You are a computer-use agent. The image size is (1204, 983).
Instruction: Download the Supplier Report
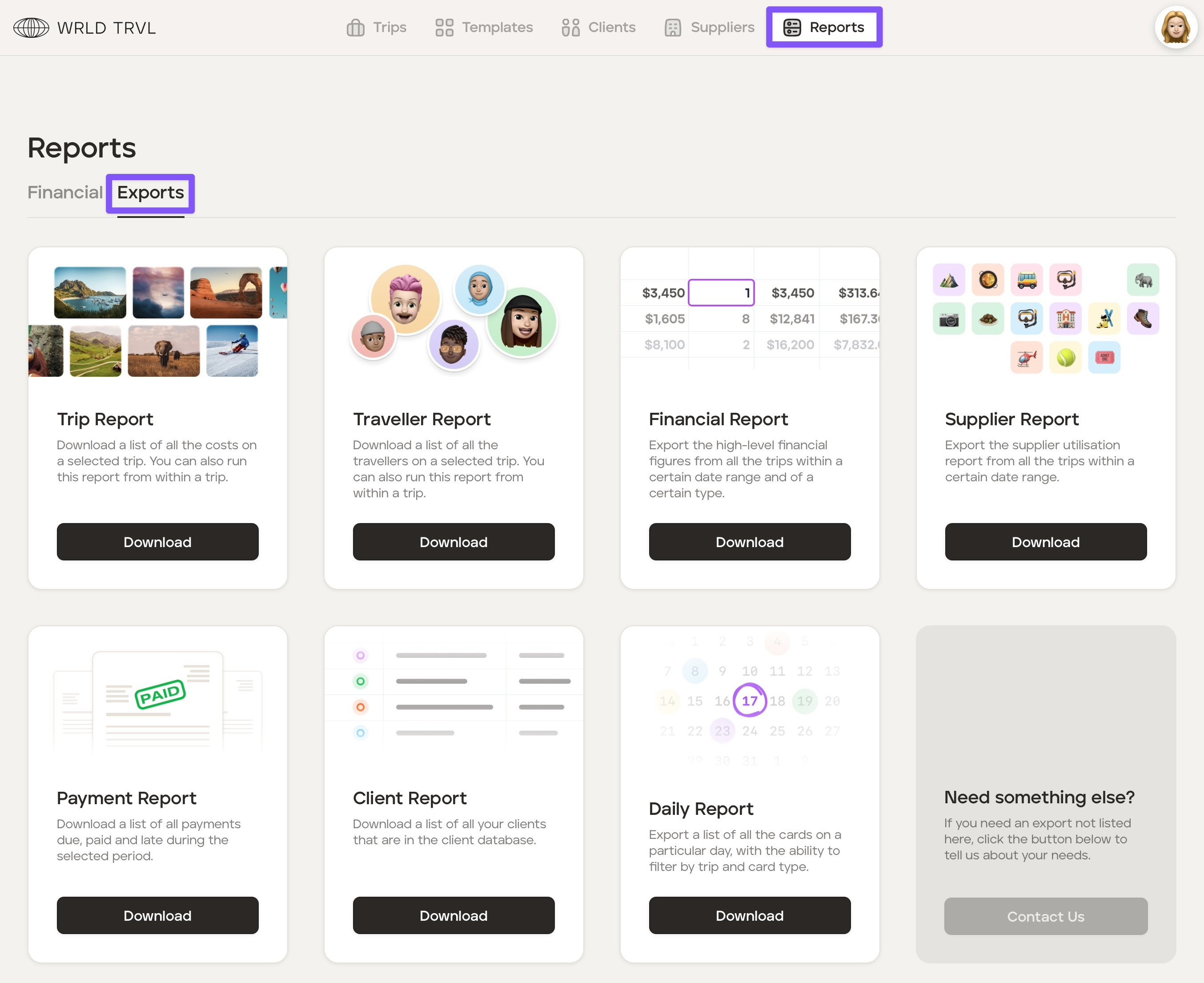coord(1045,542)
